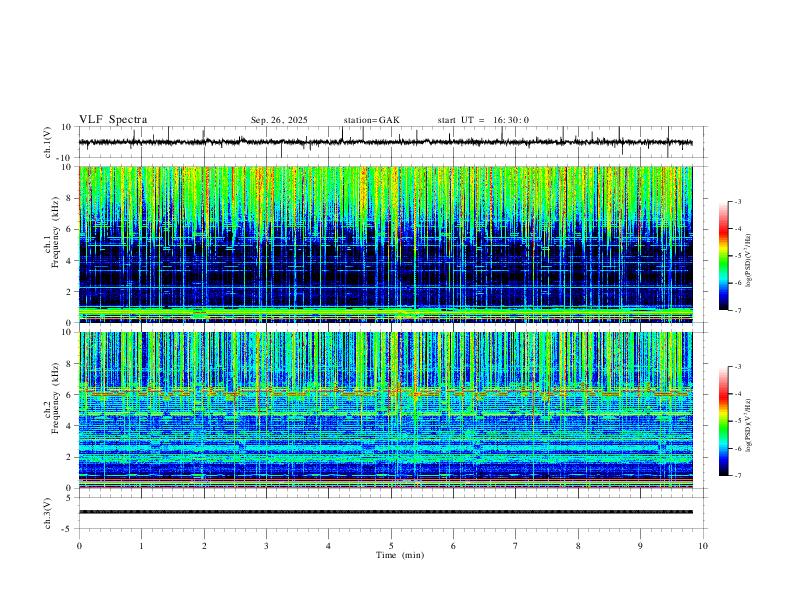Click the "Time (min)" axis title

pyautogui.click(x=400, y=555)
